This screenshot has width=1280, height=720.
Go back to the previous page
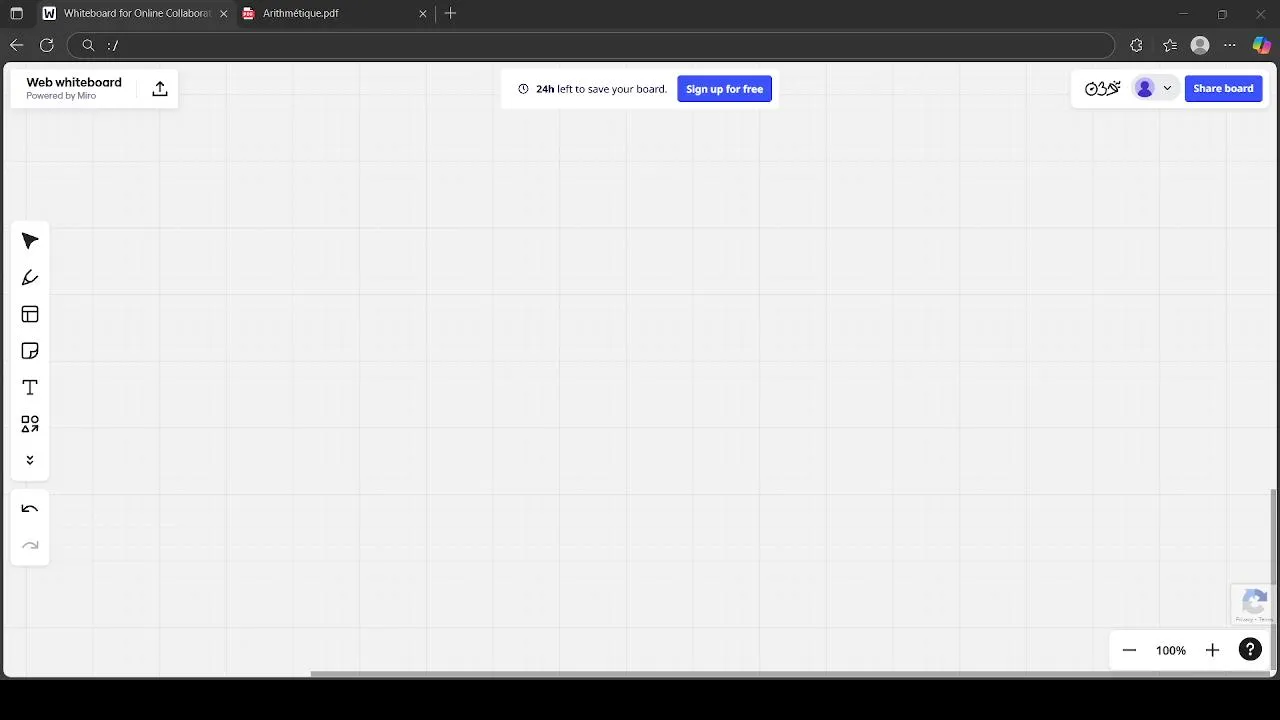tap(16, 45)
